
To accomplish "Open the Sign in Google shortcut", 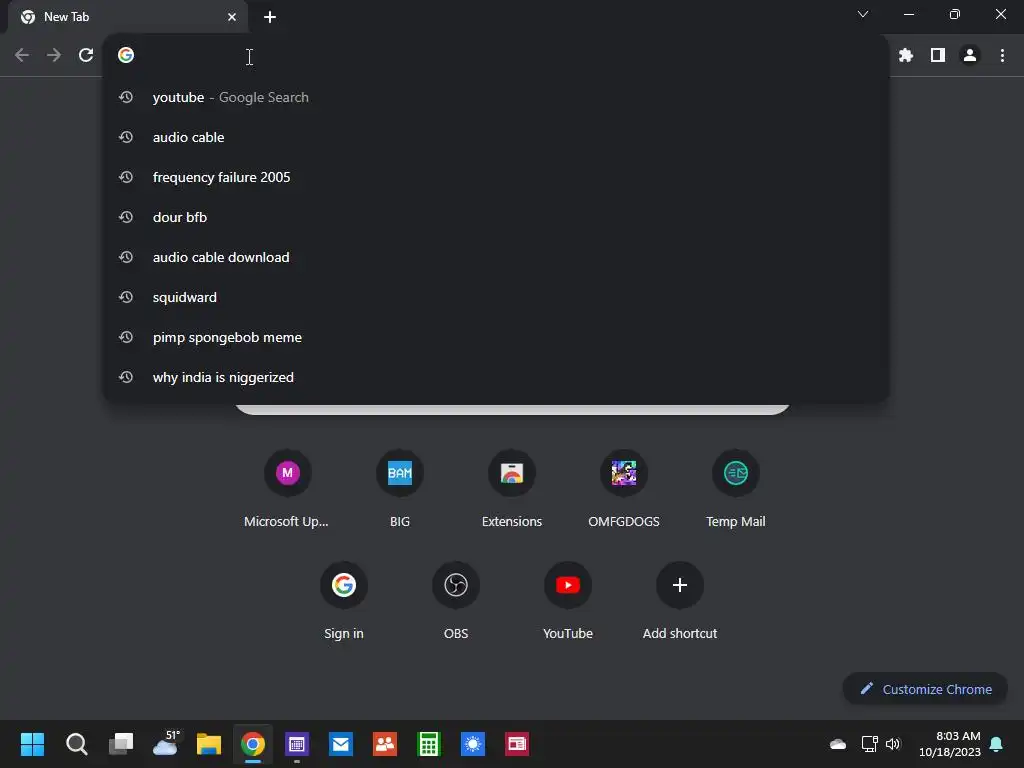I will 344,601.
